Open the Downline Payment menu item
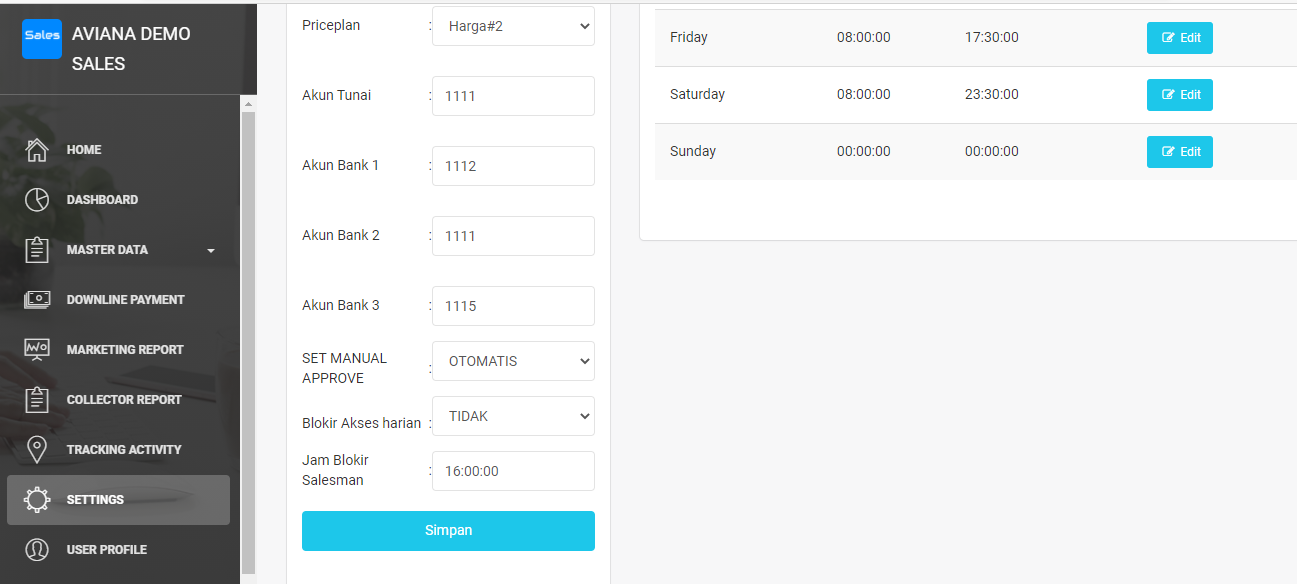This screenshot has width=1297, height=584. 125,300
